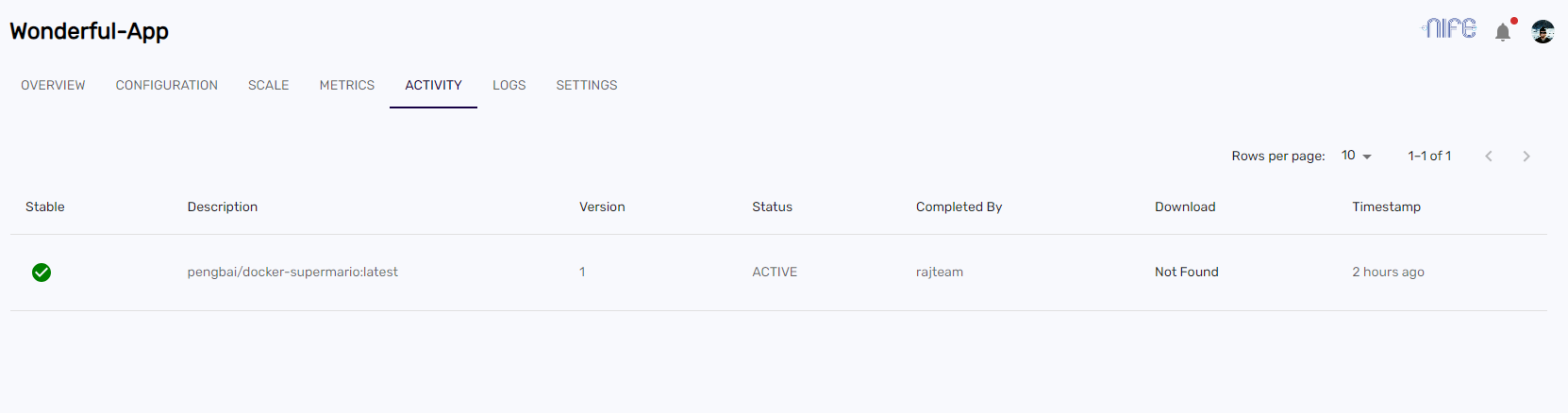1568x413 pixels.
Task: Open the user profile avatar
Action: tap(1543, 32)
